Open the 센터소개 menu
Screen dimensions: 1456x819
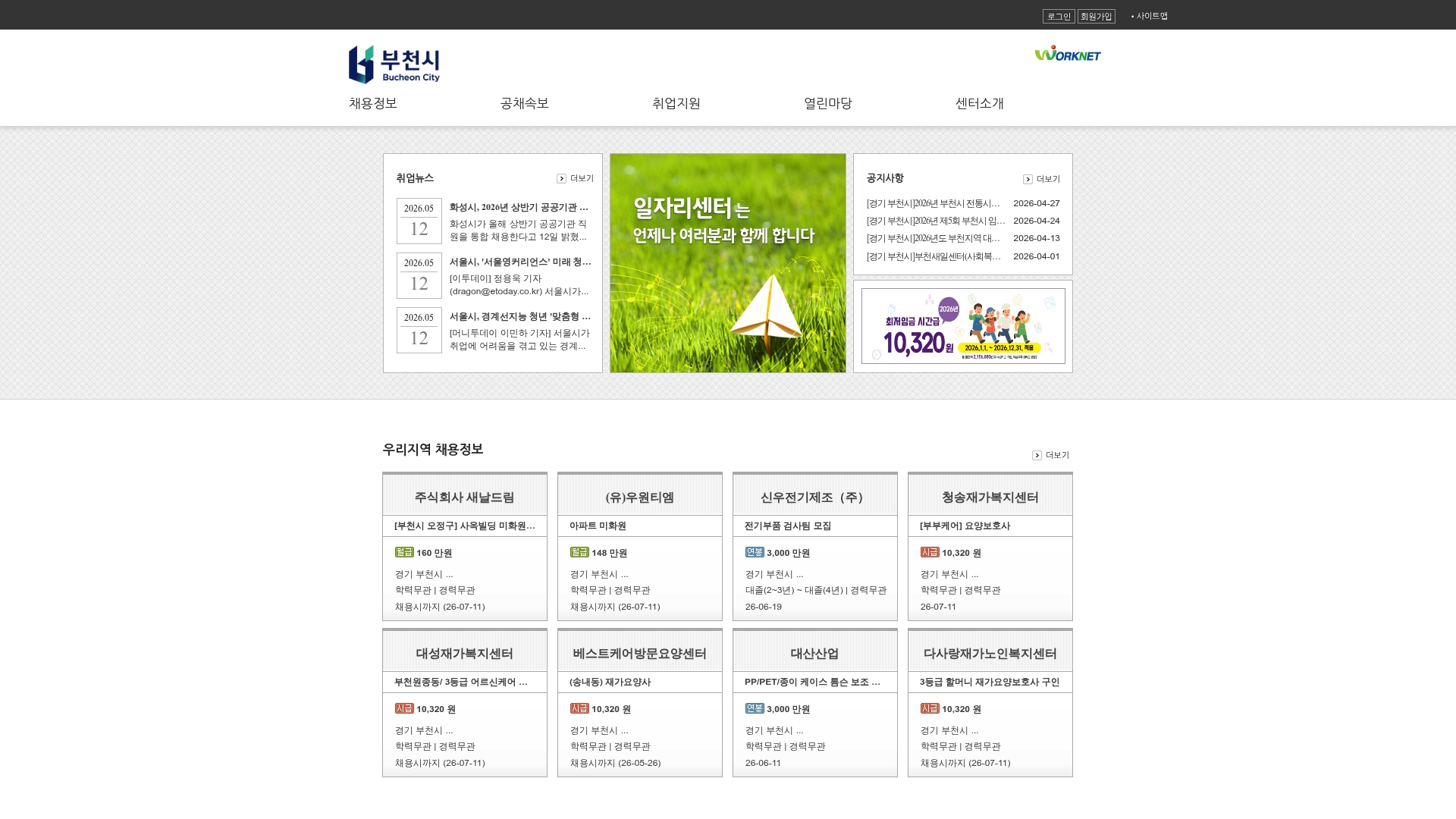tap(980, 103)
